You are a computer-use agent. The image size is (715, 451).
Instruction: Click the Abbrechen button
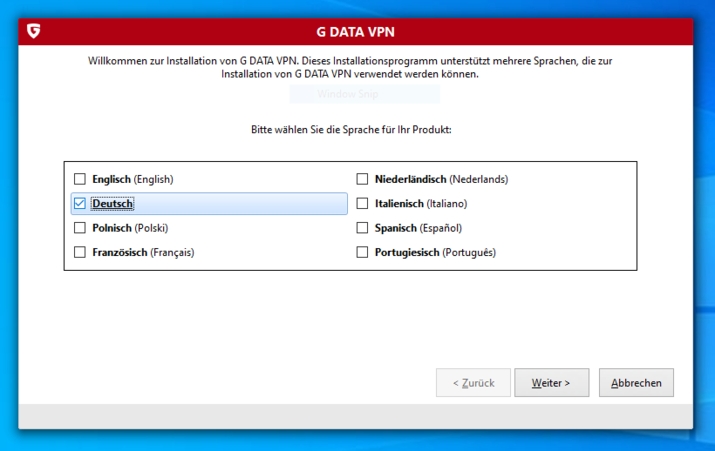click(636, 383)
